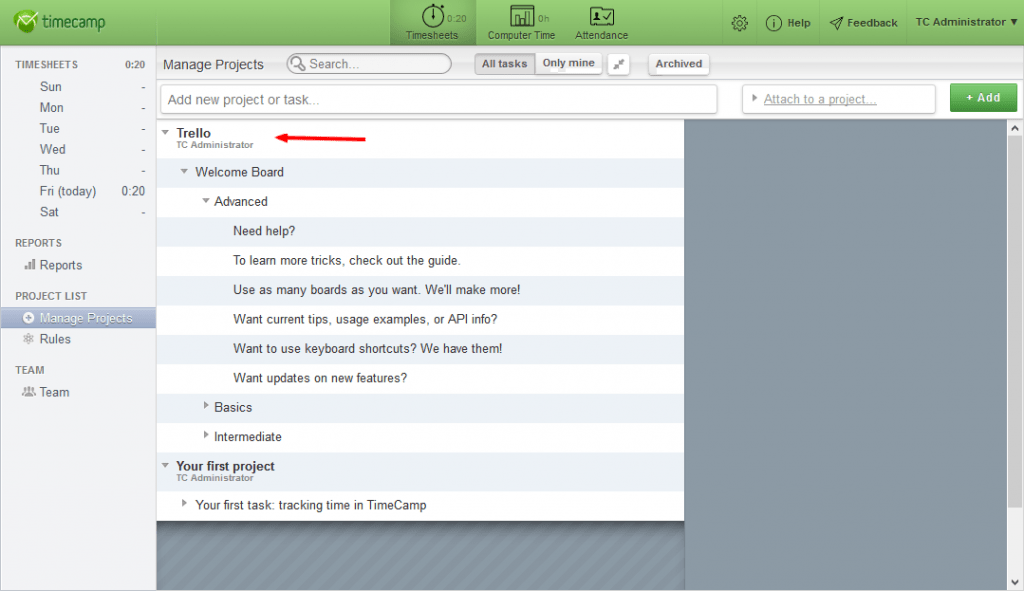
Task: Click the TimeCamp logo
Action: pos(60,22)
